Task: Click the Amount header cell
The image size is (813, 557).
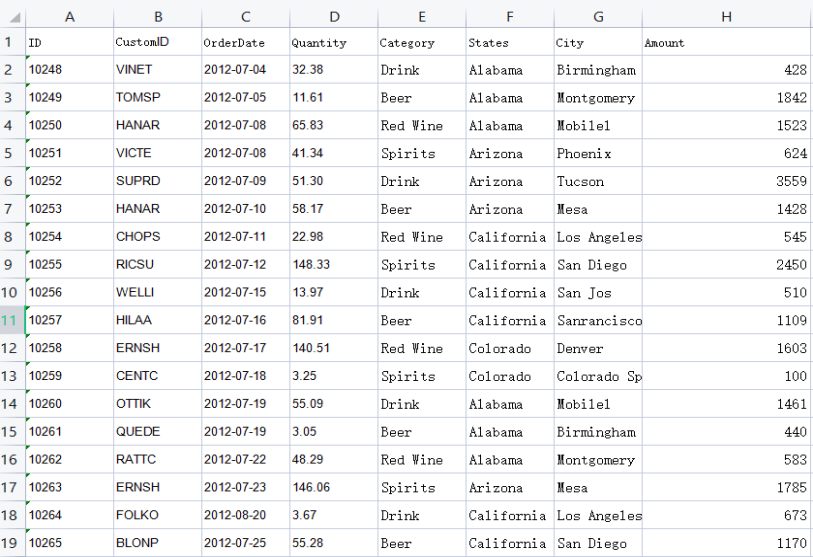Action: pos(726,43)
